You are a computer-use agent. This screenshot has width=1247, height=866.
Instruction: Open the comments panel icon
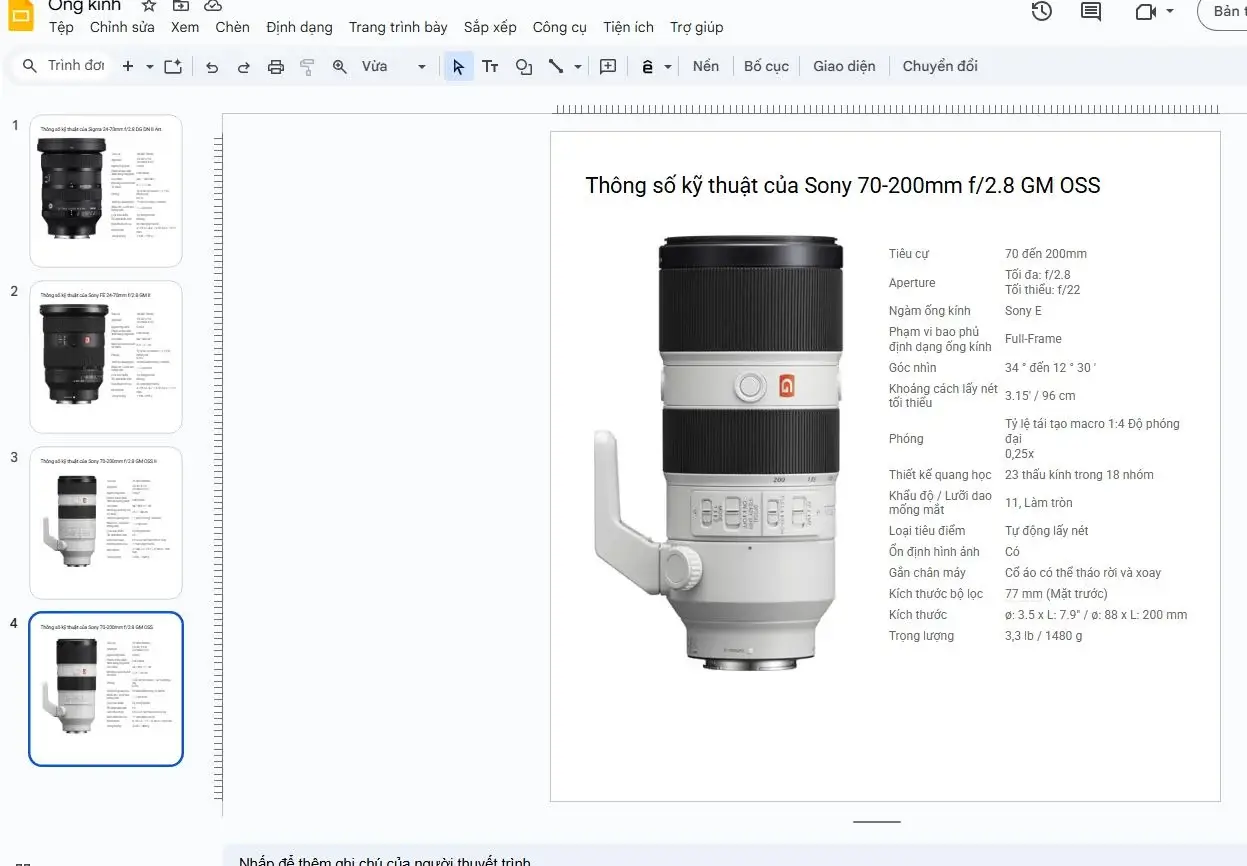(x=1091, y=11)
